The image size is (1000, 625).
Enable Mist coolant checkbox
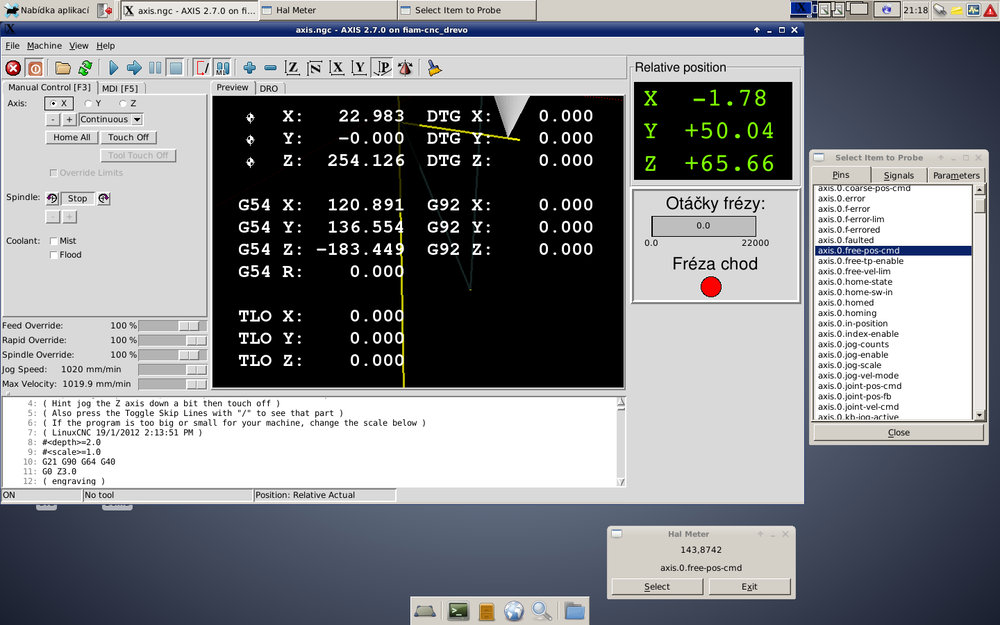[54, 241]
